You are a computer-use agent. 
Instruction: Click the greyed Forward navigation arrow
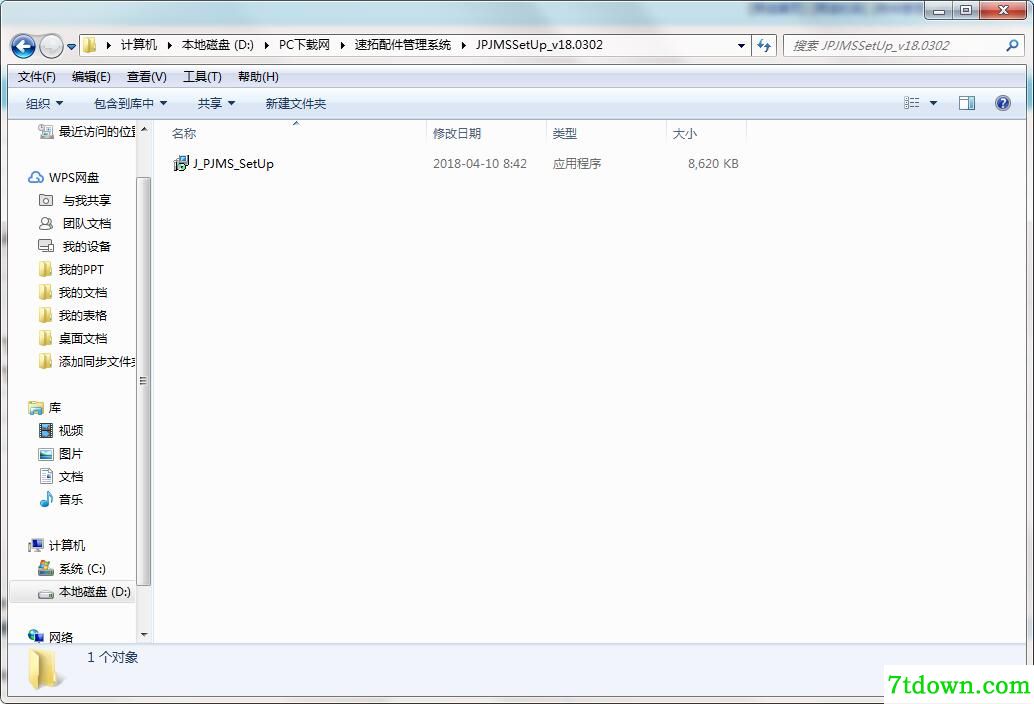[51, 46]
